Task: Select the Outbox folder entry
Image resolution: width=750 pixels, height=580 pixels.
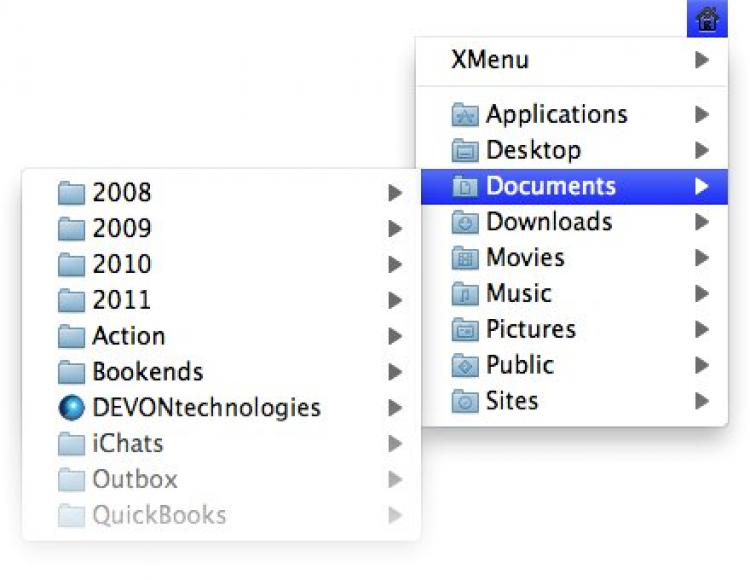Action: 134,480
